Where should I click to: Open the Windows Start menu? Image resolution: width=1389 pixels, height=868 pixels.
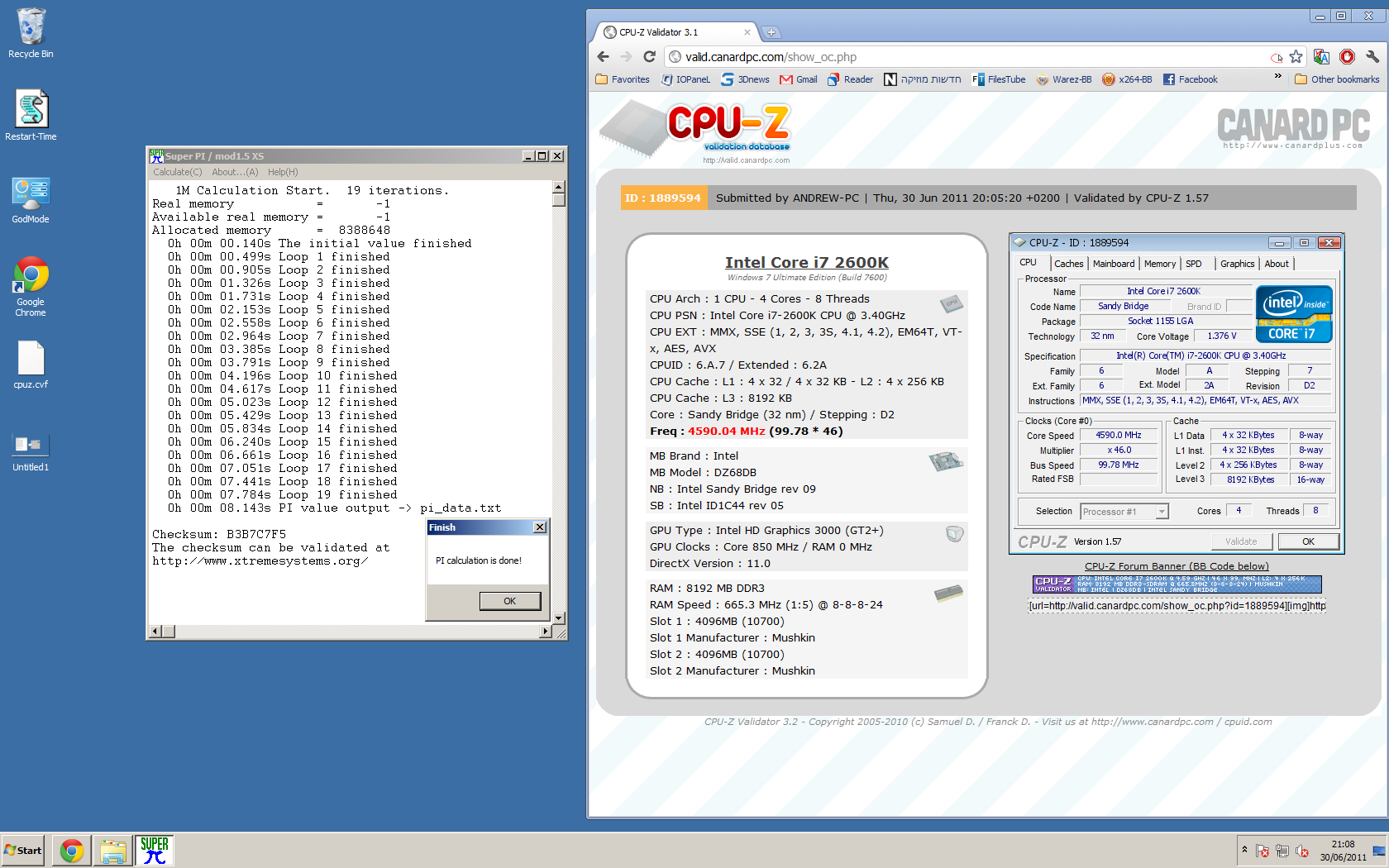22,851
